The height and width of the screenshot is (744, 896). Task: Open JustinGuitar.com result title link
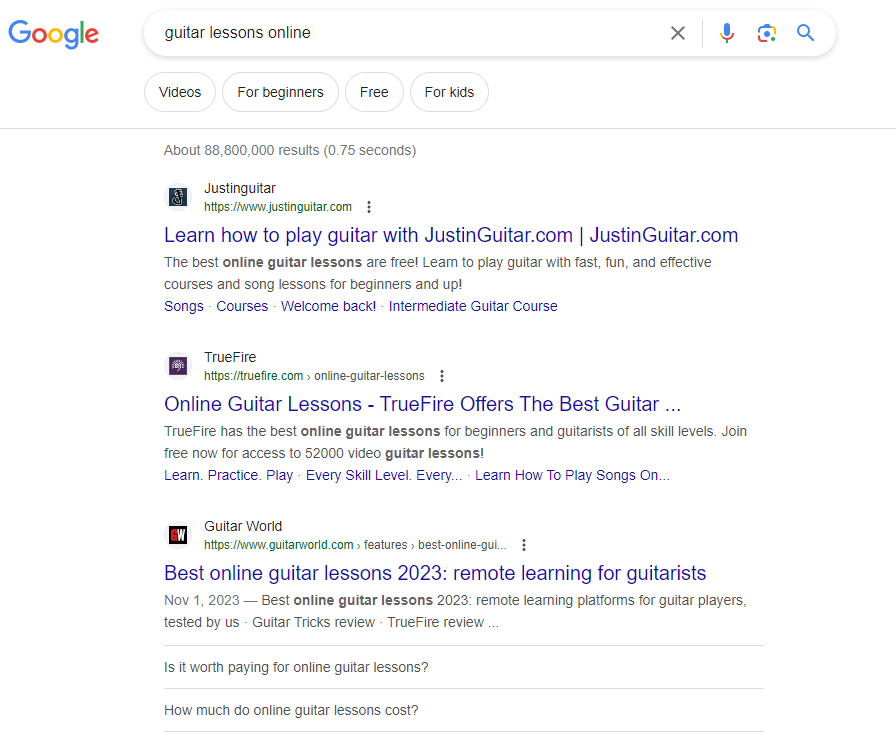click(450, 235)
